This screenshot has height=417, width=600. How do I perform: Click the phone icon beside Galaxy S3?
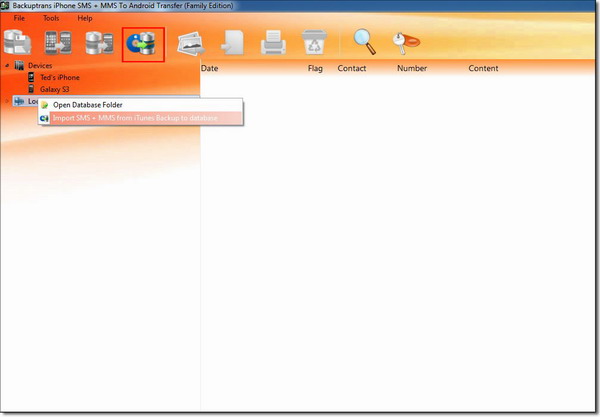pyautogui.click(x=31, y=89)
